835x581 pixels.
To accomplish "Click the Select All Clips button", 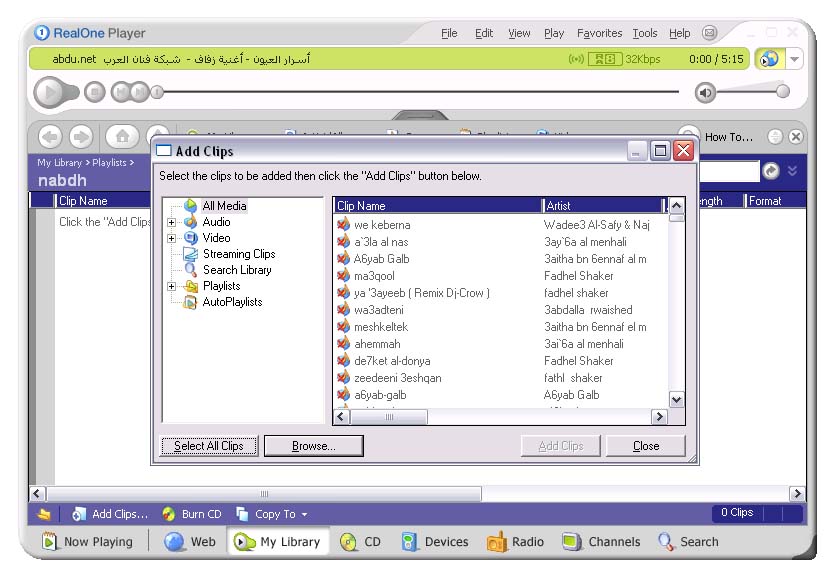I will pyautogui.click(x=209, y=446).
